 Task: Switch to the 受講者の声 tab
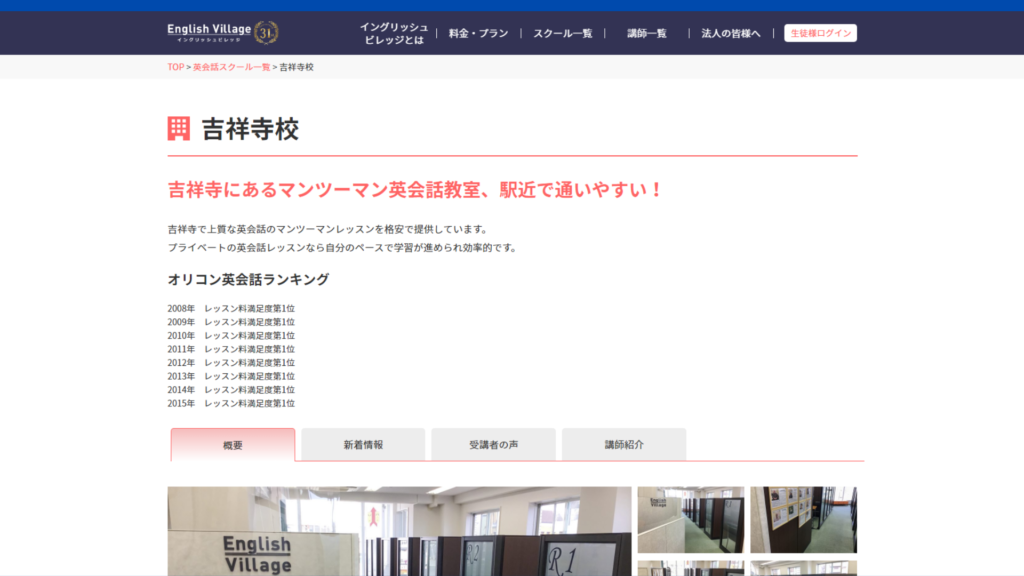(x=493, y=444)
